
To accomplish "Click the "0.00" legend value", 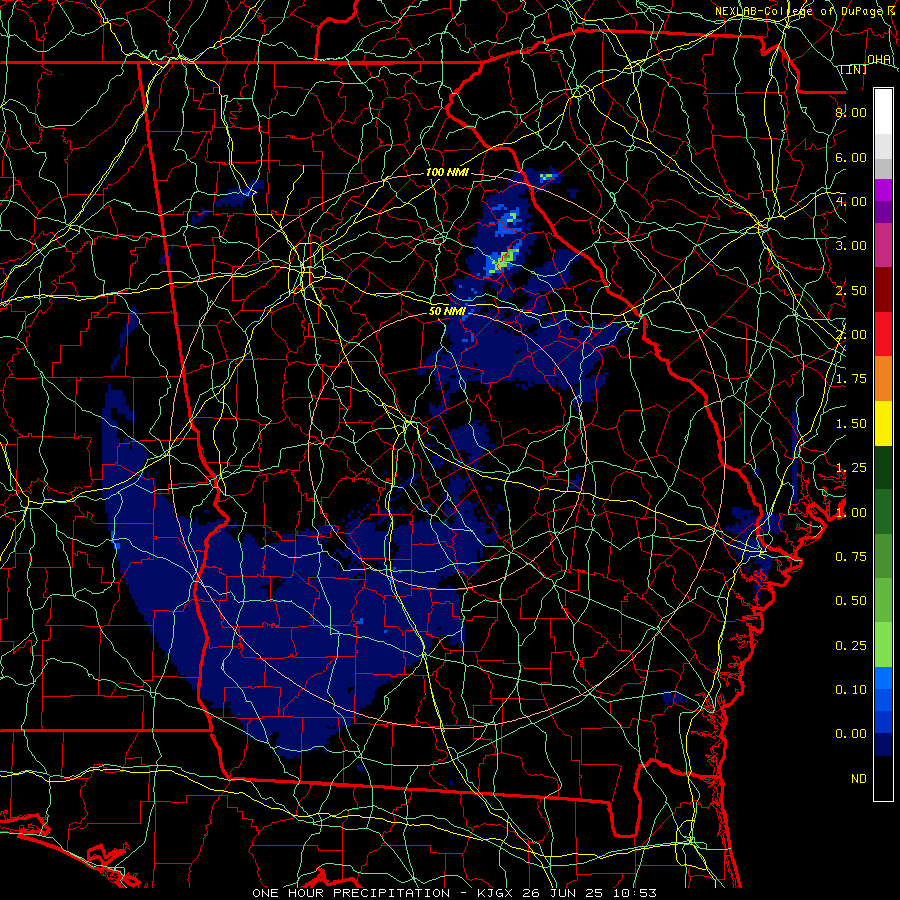I will tap(851, 734).
